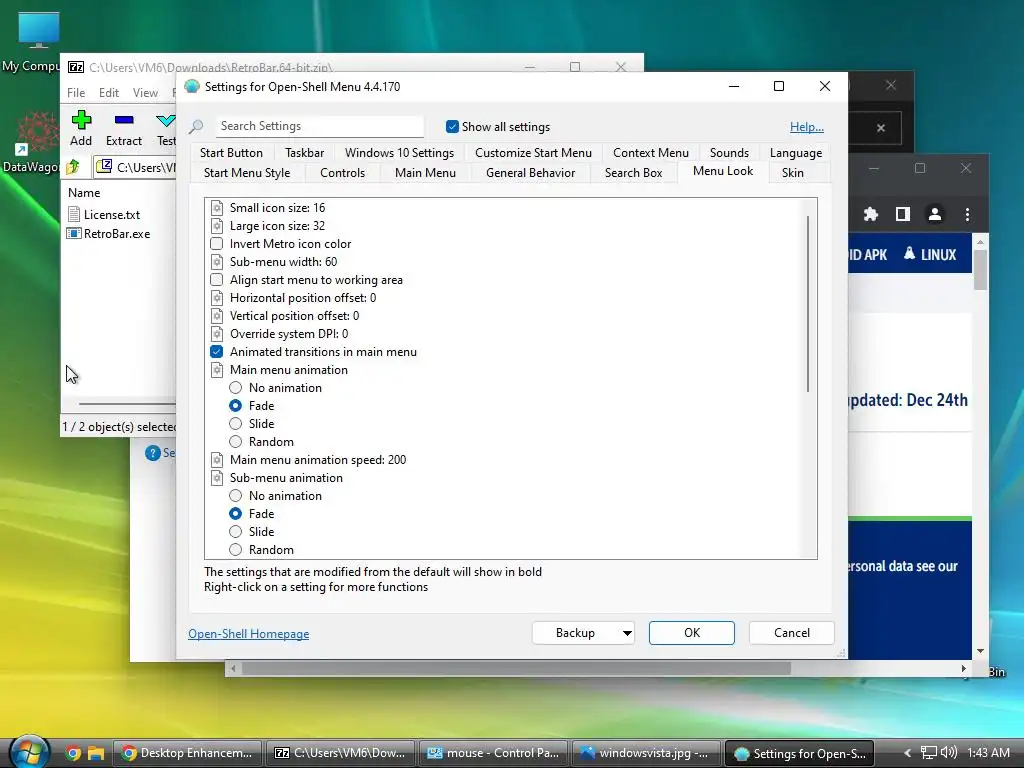Image resolution: width=1024 pixels, height=768 pixels.
Task: Disable Animated transitions in main menu
Action: click(x=217, y=351)
